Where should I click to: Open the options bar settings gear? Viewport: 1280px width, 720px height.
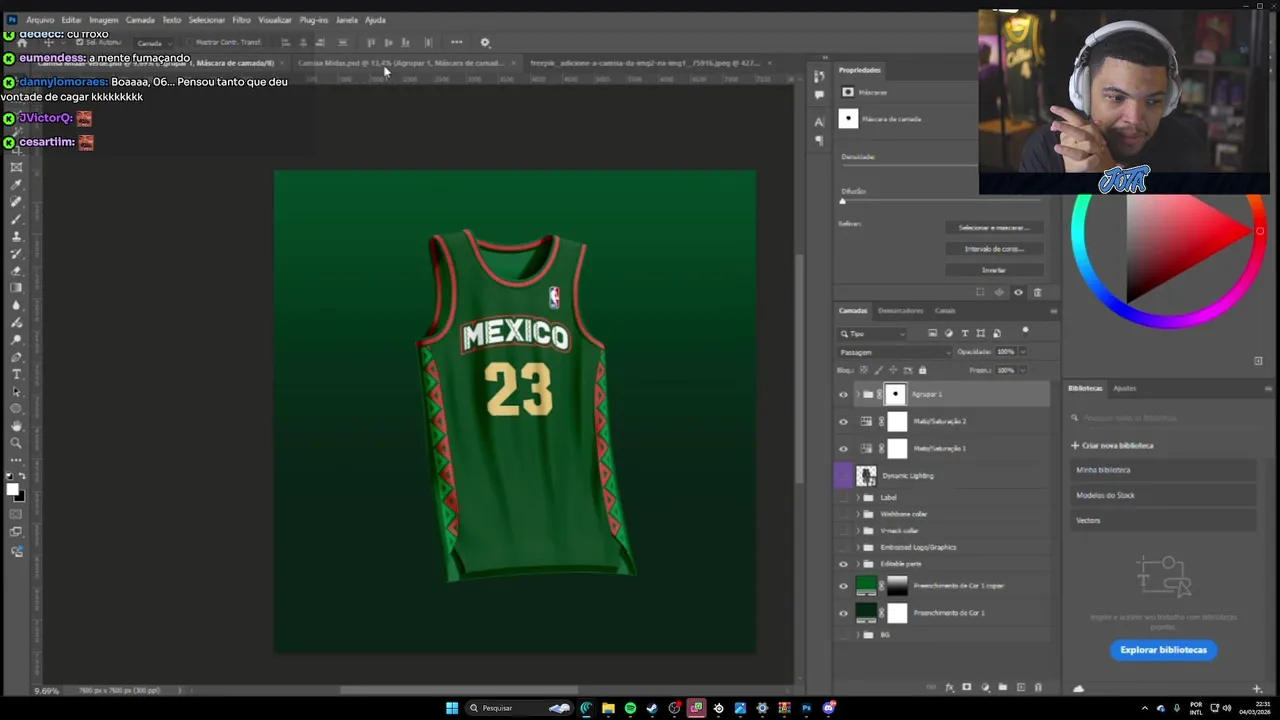click(x=485, y=42)
